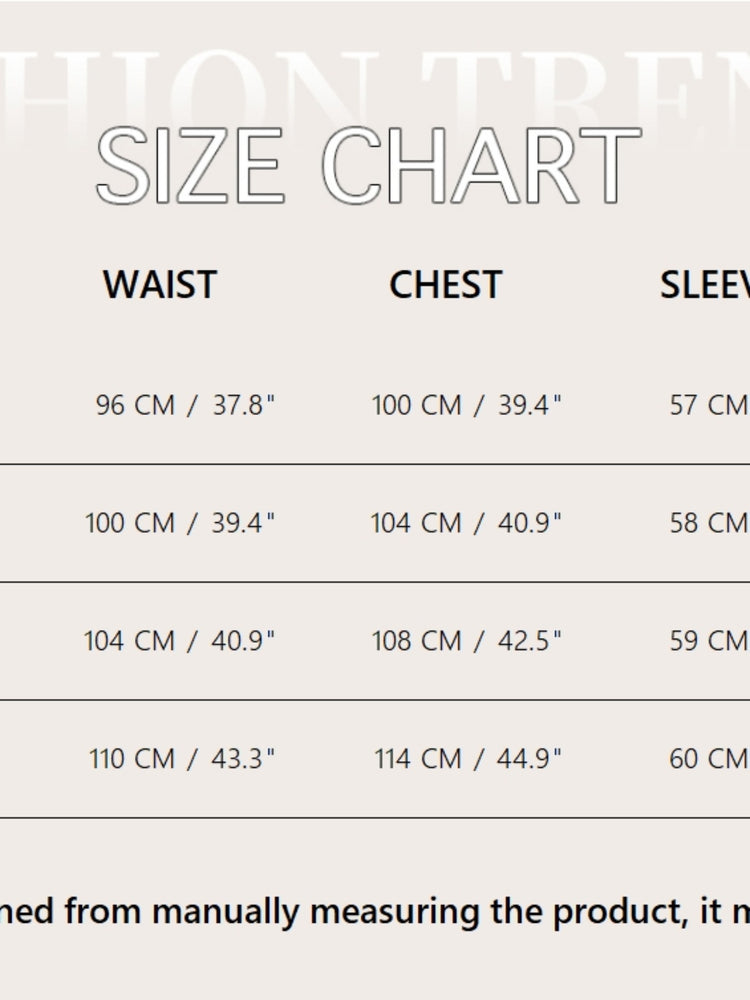Screen dimensions: 750x1000
Task: Click the chest measurement 108 CM / 42.5"
Action: click(467, 641)
